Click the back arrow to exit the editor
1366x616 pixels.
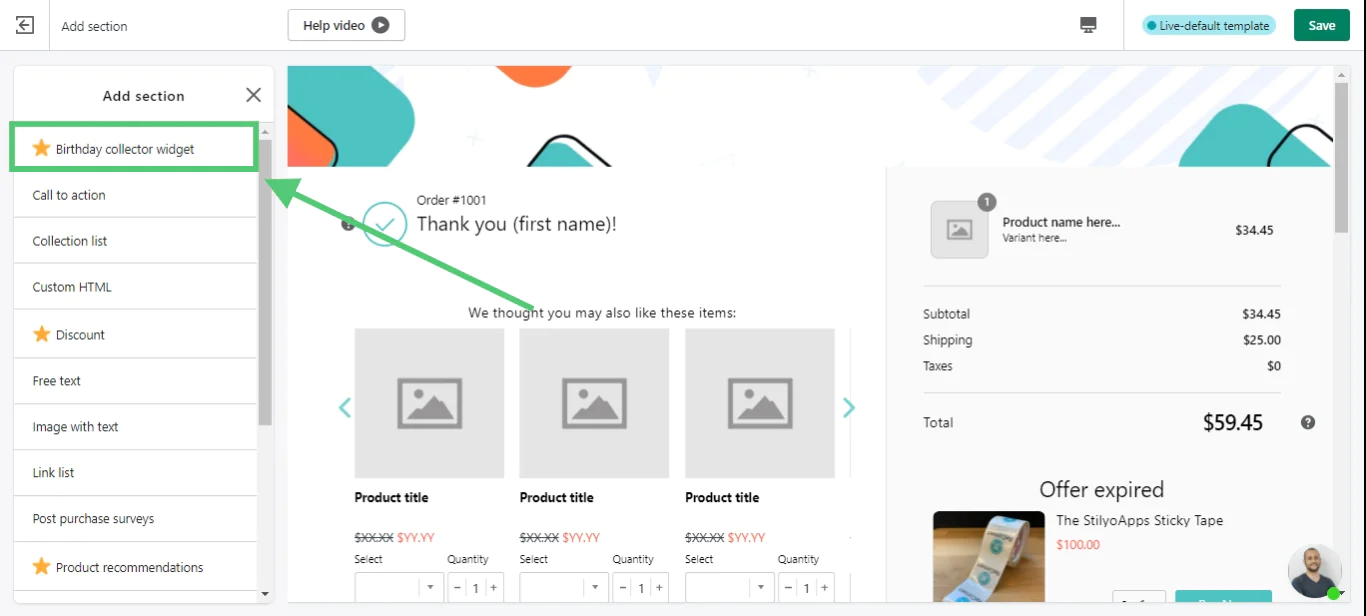point(23,25)
